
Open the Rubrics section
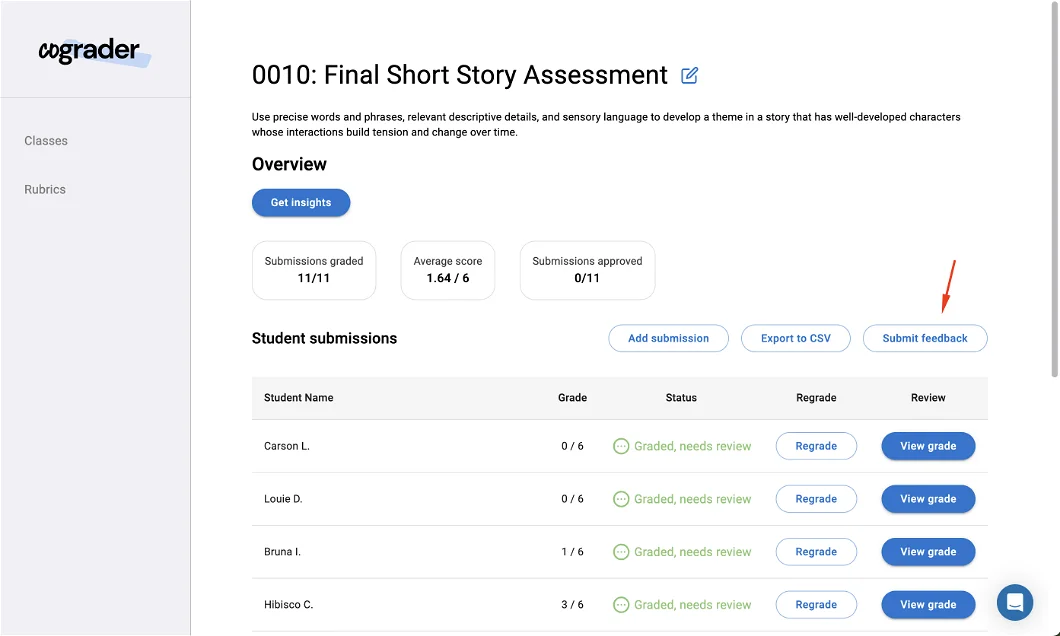[x=45, y=189]
